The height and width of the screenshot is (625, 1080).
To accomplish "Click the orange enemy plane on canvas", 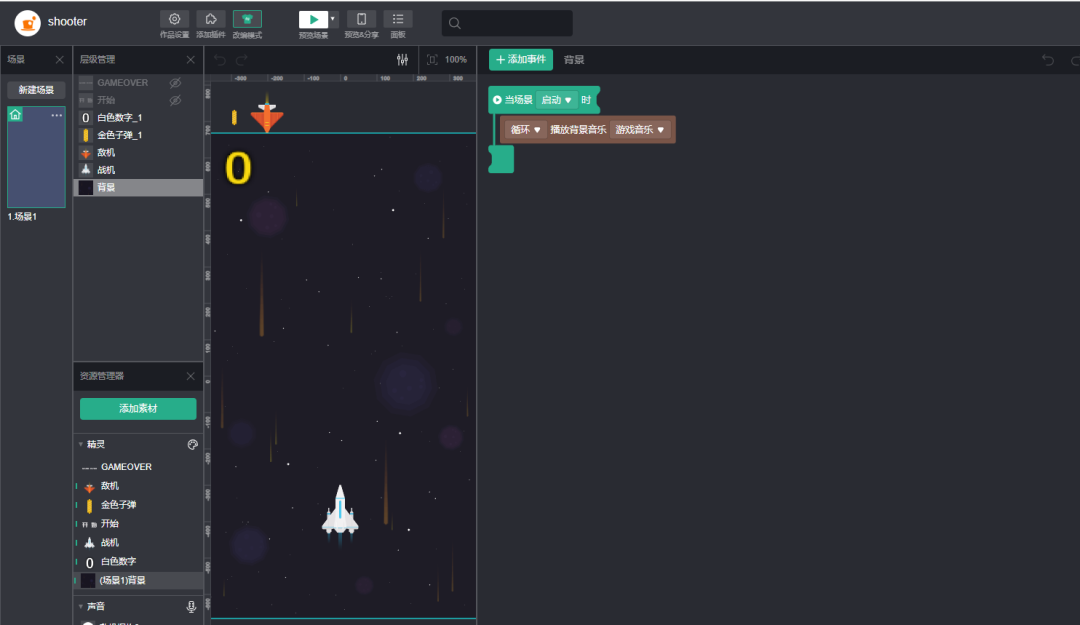I will click(x=267, y=116).
